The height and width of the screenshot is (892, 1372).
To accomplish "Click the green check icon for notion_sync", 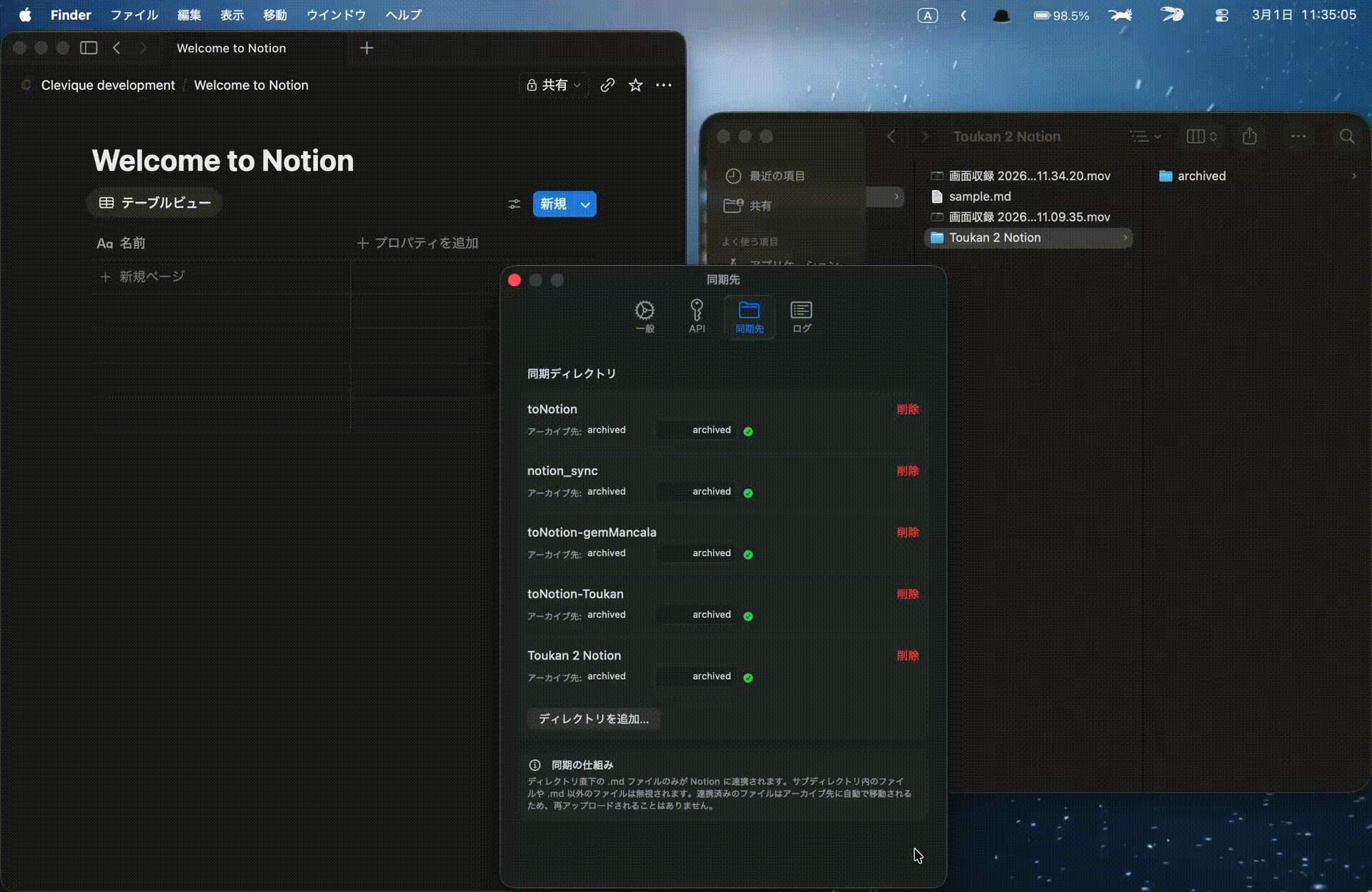I will point(748,492).
